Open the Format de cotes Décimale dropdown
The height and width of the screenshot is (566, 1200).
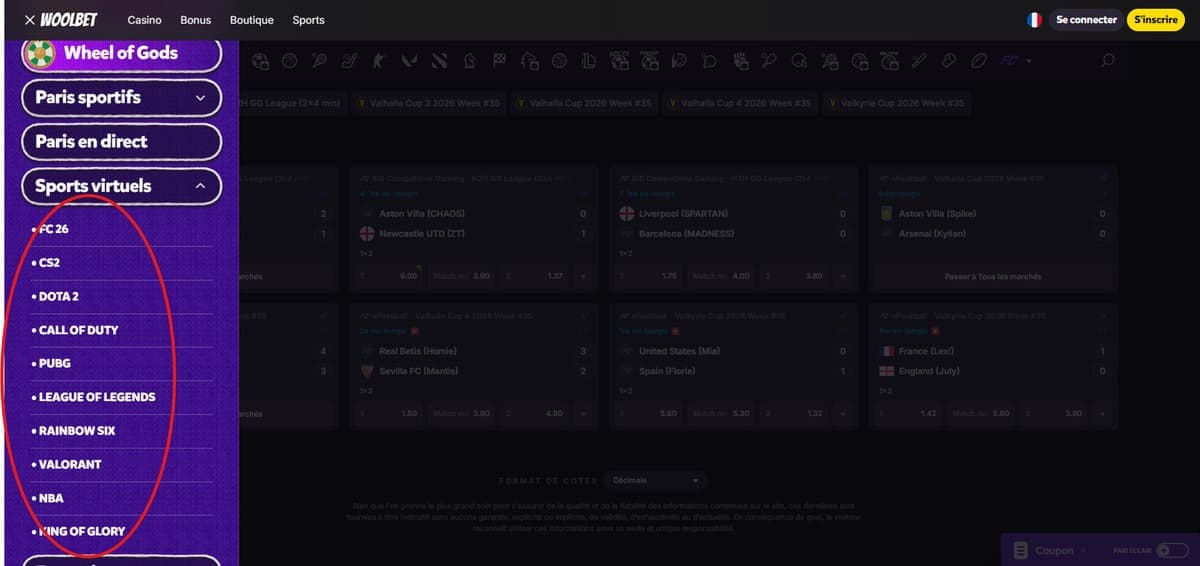656,481
